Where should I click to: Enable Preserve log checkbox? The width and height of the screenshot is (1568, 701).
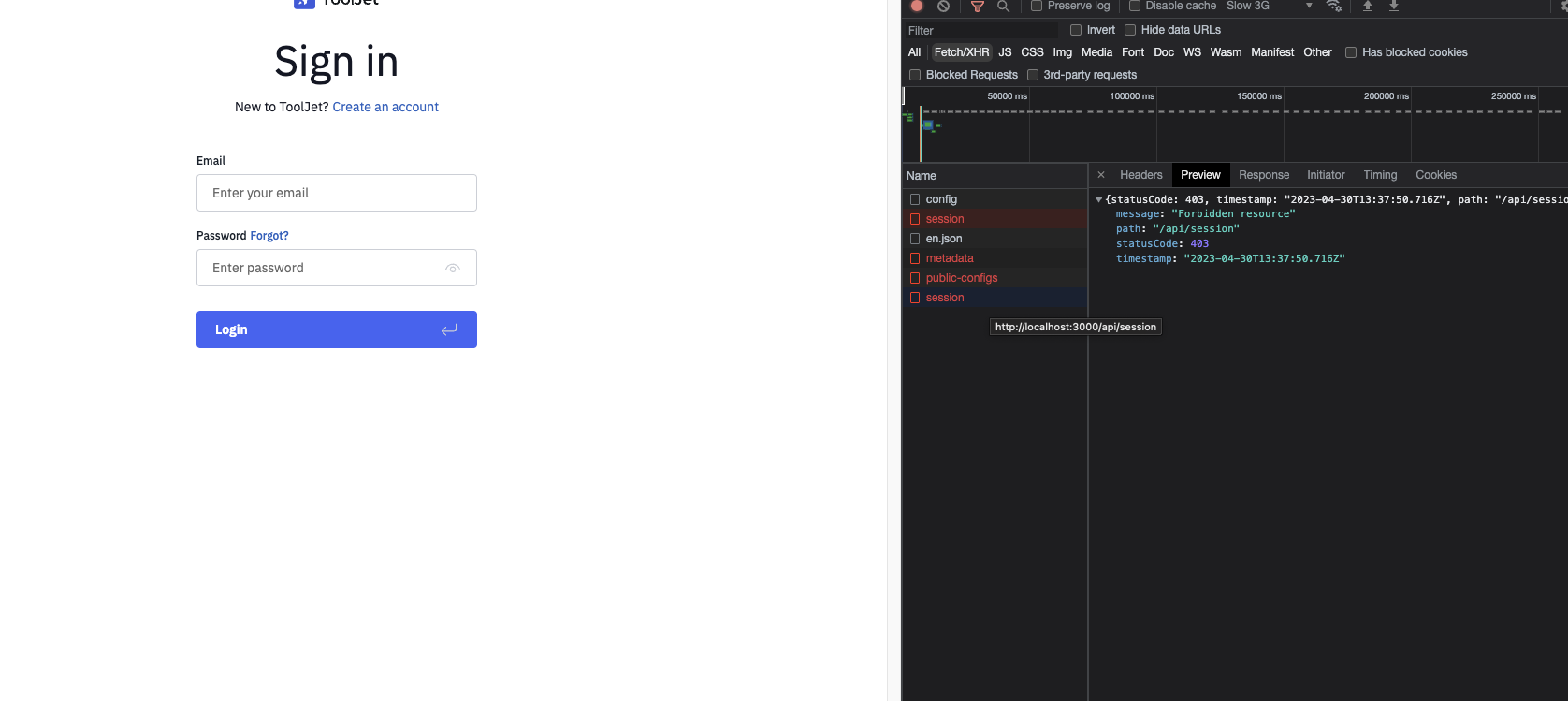click(1037, 6)
